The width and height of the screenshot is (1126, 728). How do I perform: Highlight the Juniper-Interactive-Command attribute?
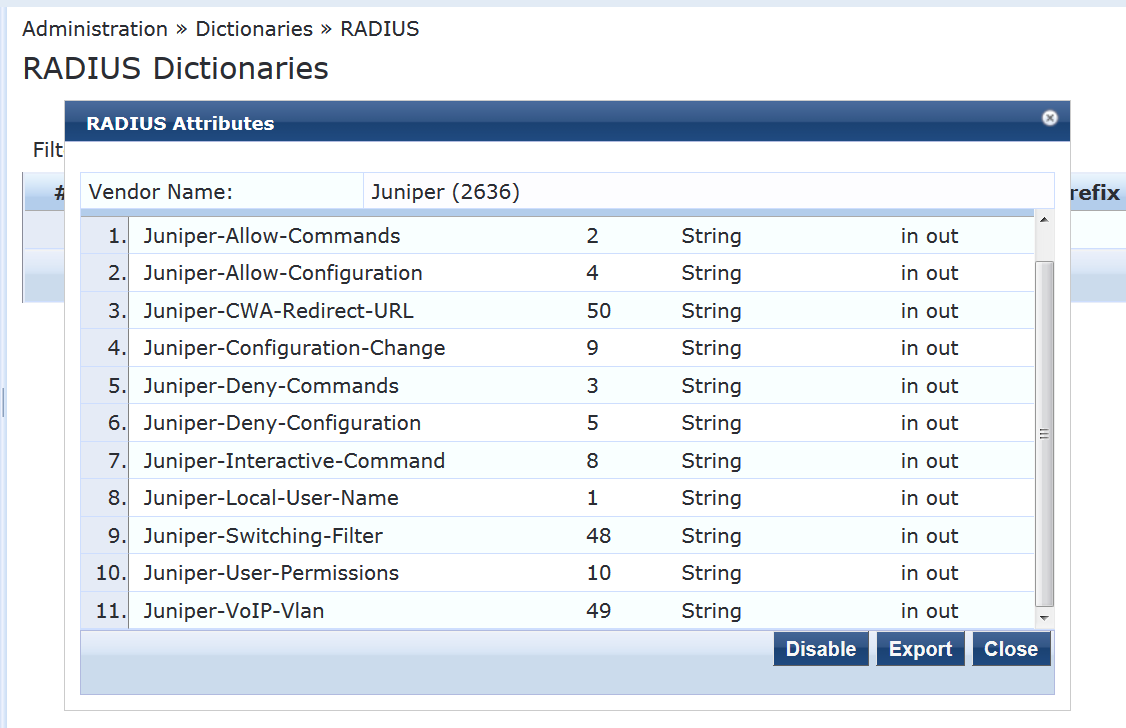[294, 461]
